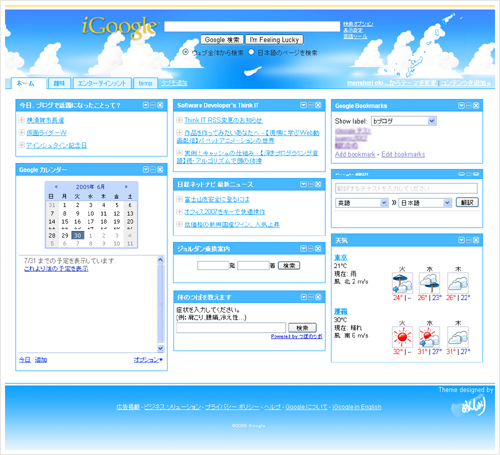This screenshot has height=455, width=500.
Task: Switch to the temp tab
Action: pos(145,83)
